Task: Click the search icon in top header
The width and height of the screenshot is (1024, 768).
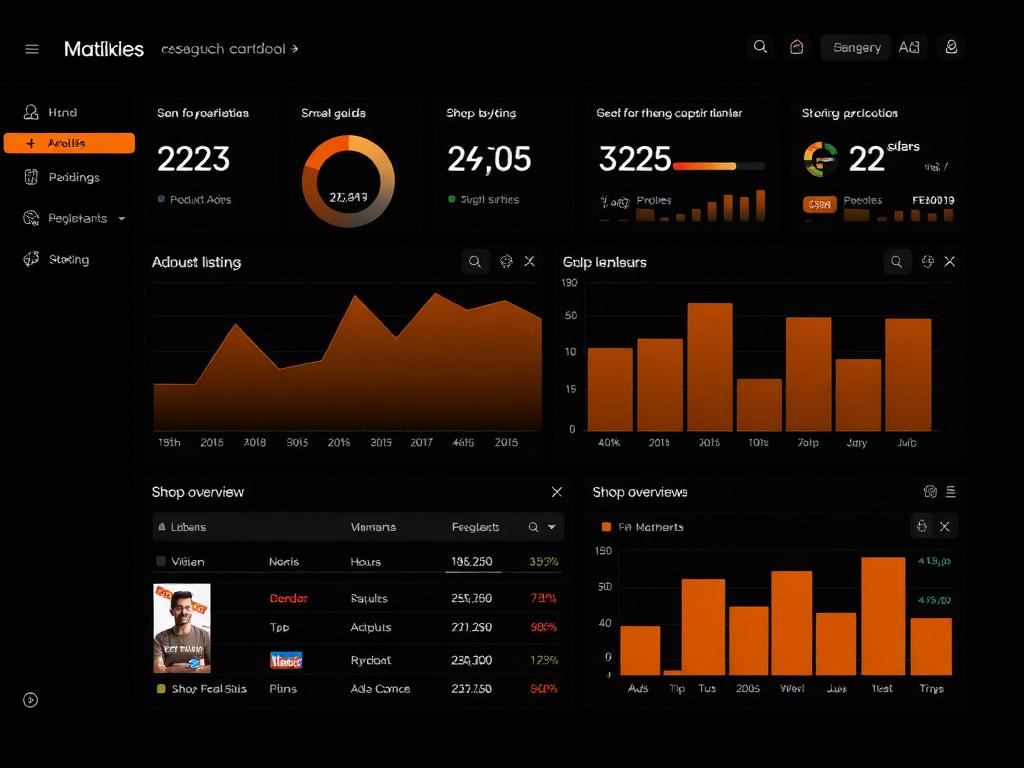Action: pos(760,47)
